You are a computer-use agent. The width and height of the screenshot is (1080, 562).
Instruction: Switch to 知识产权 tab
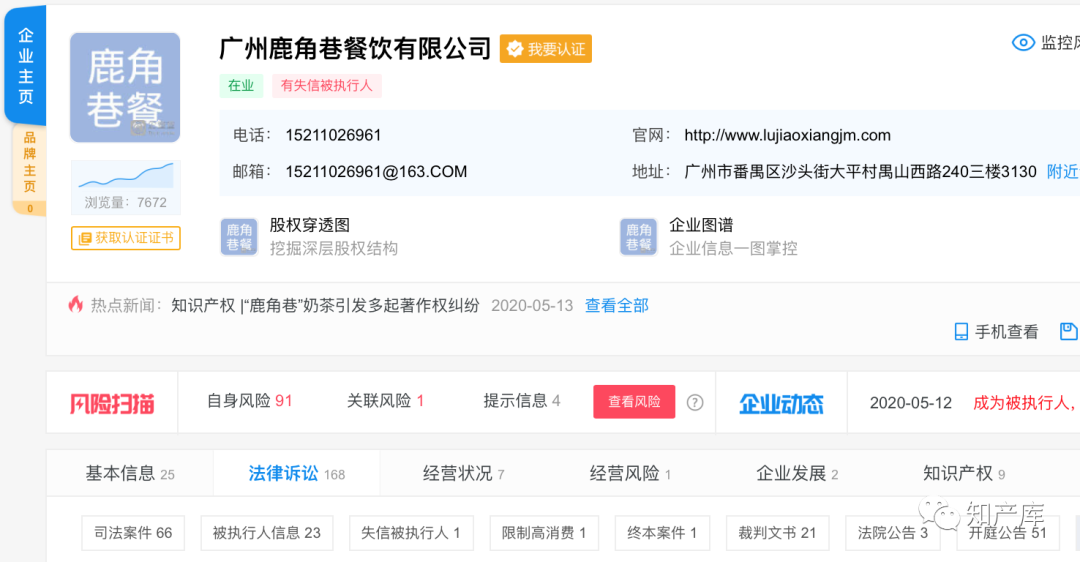[x=964, y=473]
